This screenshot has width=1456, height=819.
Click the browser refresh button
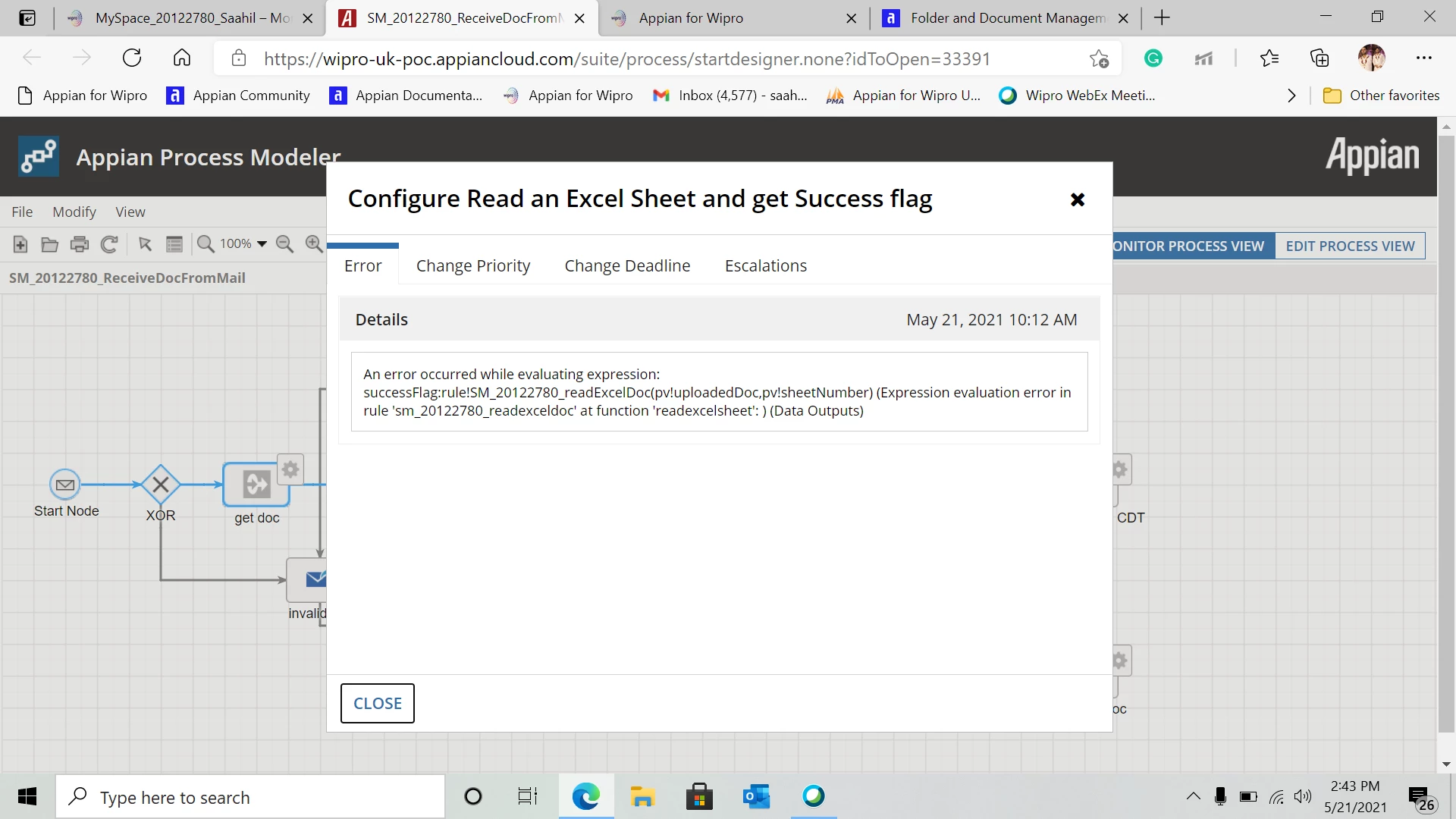pyautogui.click(x=132, y=58)
